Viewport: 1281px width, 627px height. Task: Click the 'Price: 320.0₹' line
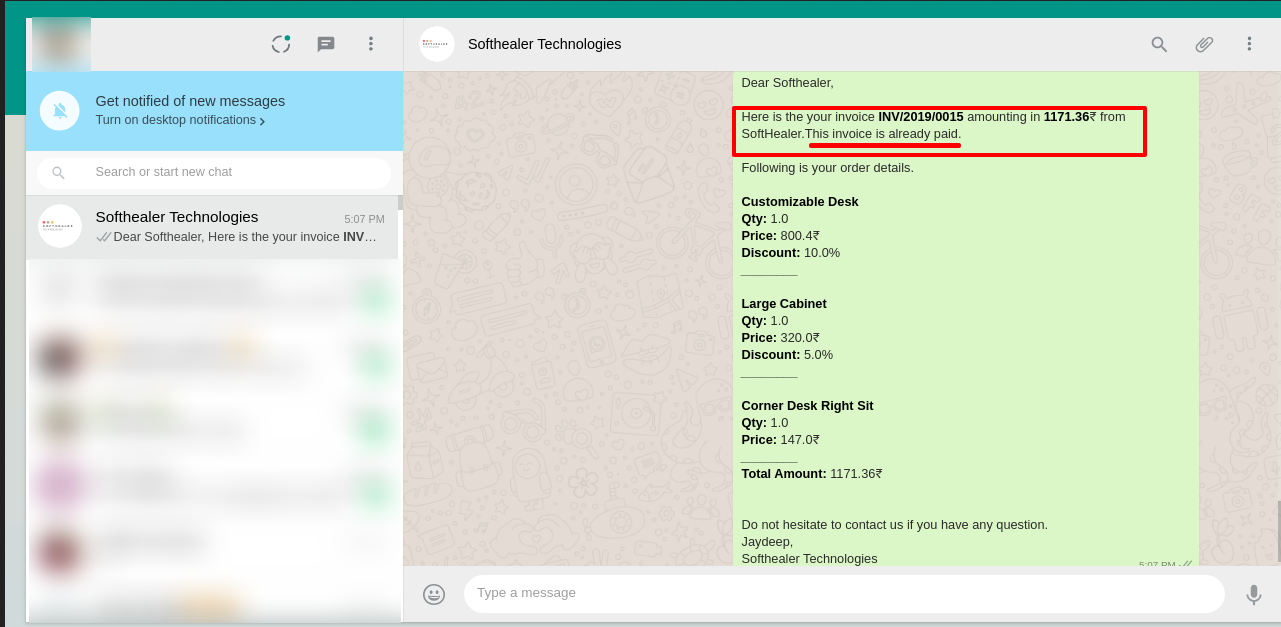780,337
